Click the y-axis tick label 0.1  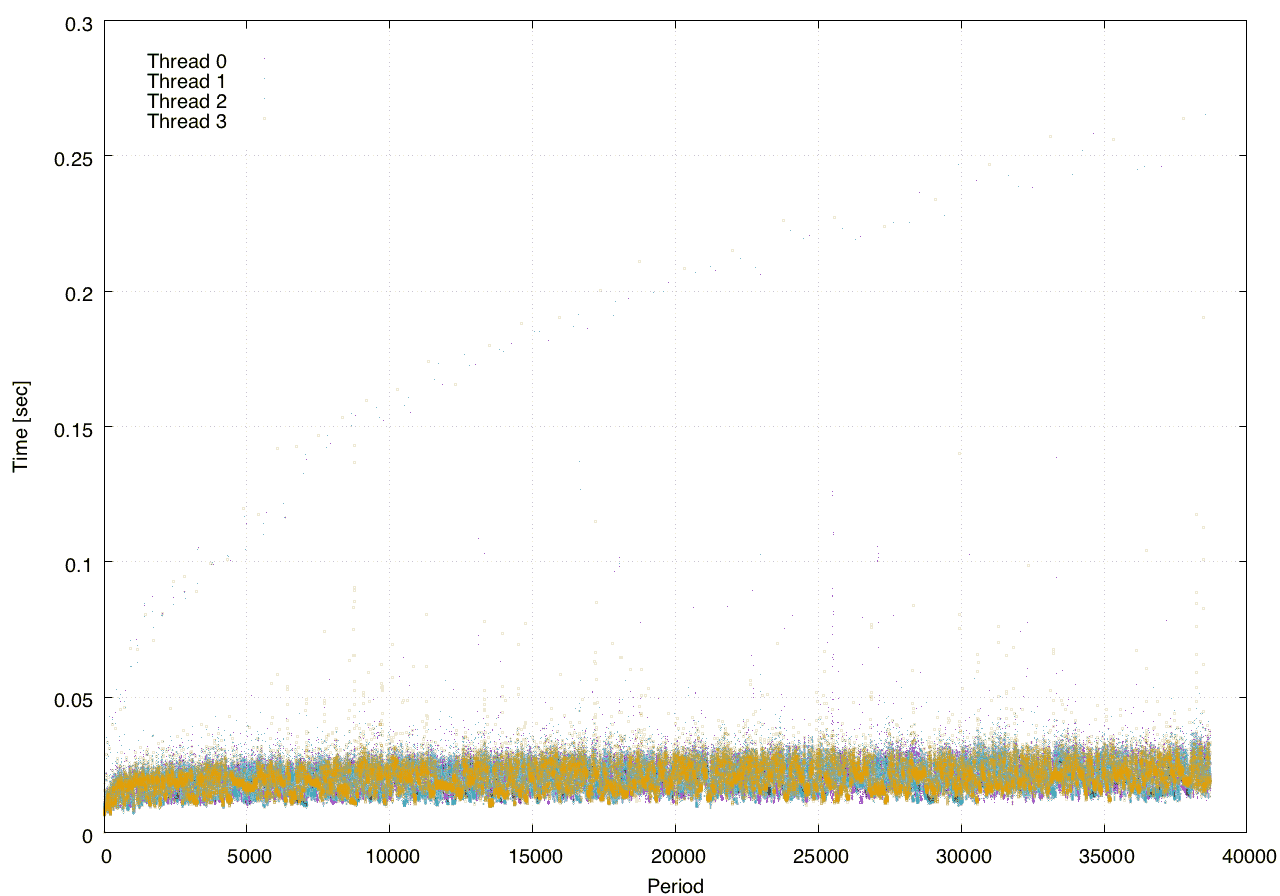(80, 563)
